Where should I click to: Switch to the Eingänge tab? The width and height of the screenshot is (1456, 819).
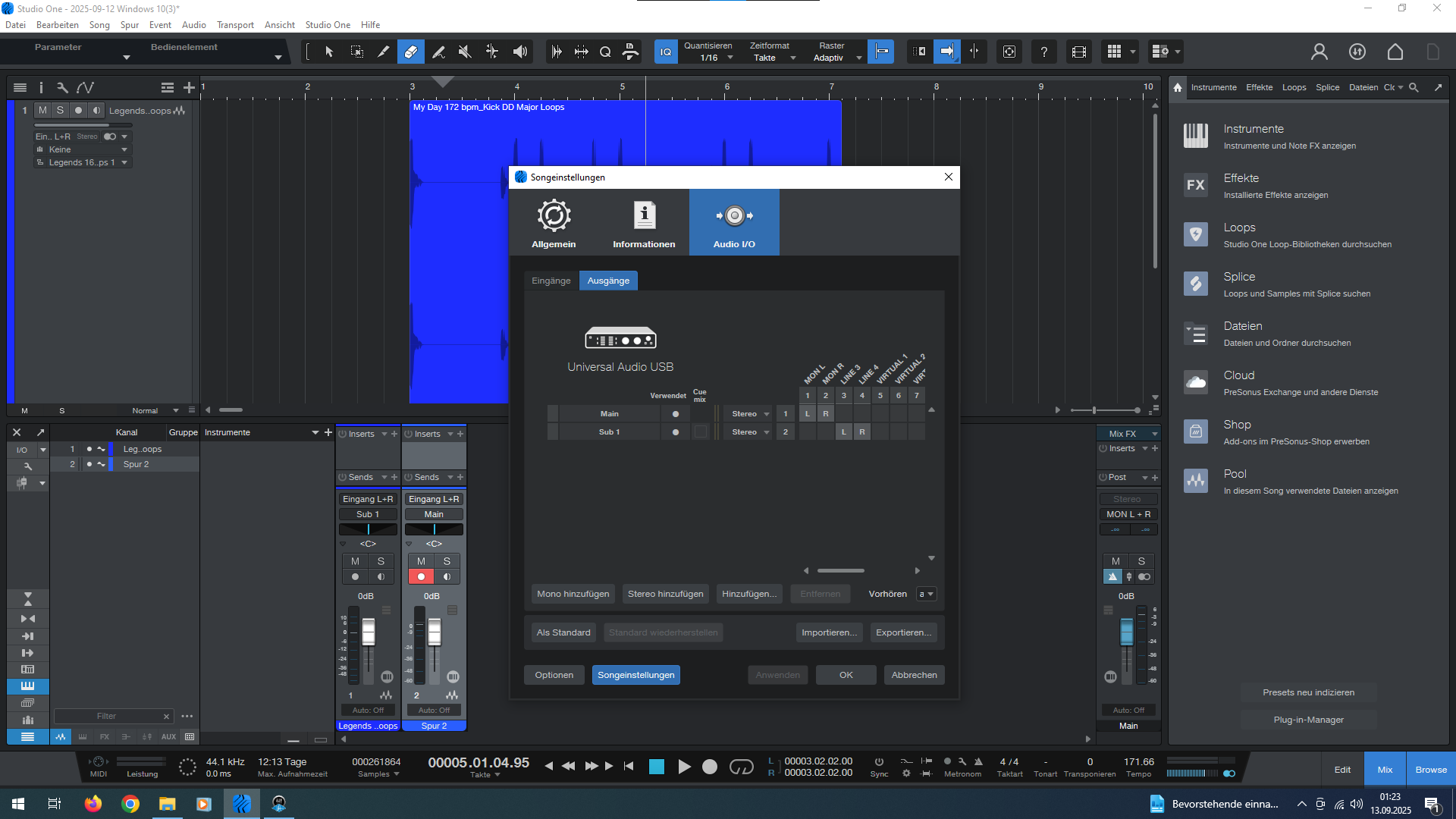tap(551, 281)
